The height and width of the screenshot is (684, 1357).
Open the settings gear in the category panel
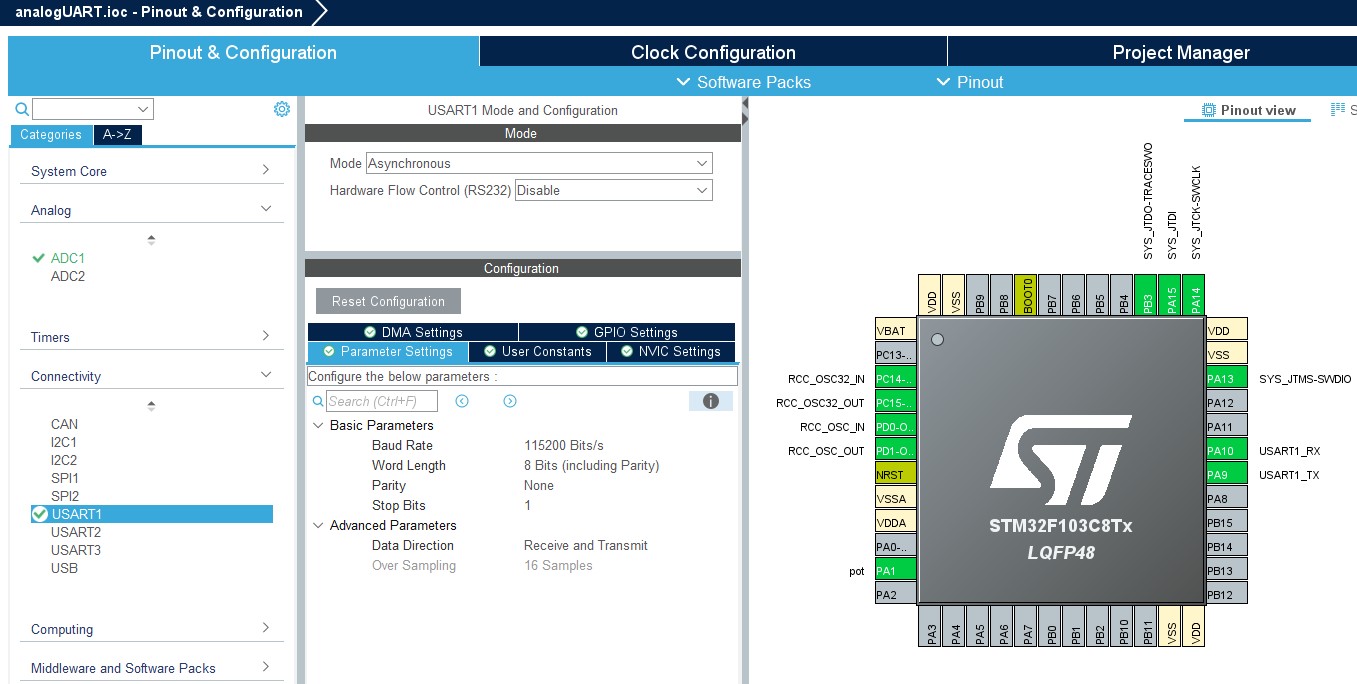(282, 109)
